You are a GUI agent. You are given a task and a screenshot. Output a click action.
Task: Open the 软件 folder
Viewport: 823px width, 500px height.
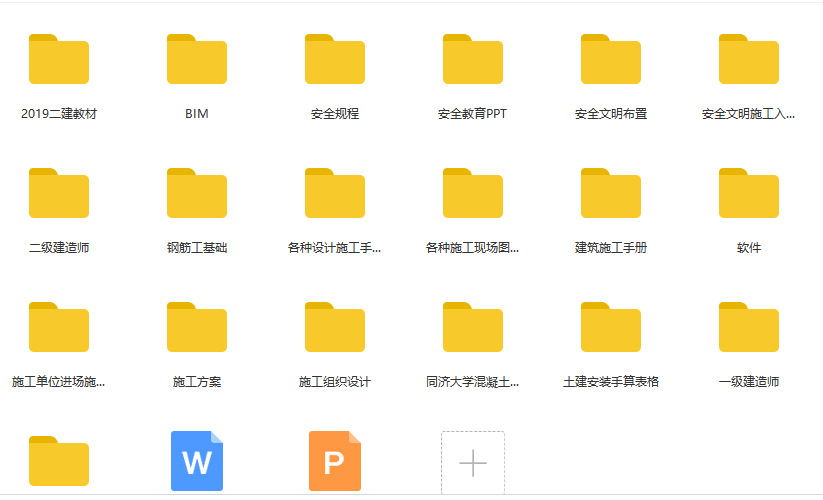749,194
